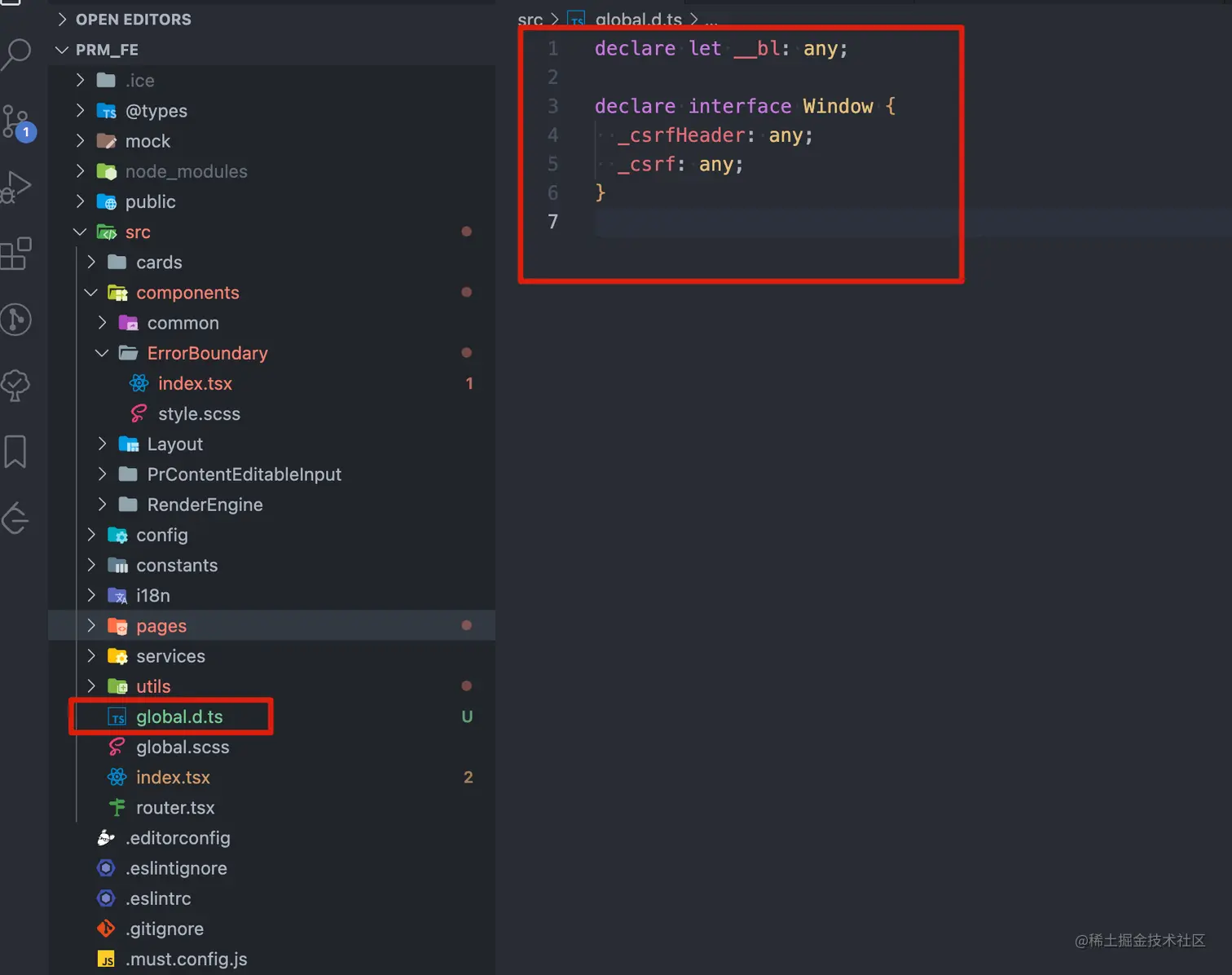Viewport: 1232px width, 975px height.
Task: Click the React icon of index.tsx under ErrorBoundary
Action: pyautogui.click(x=139, y=383)
